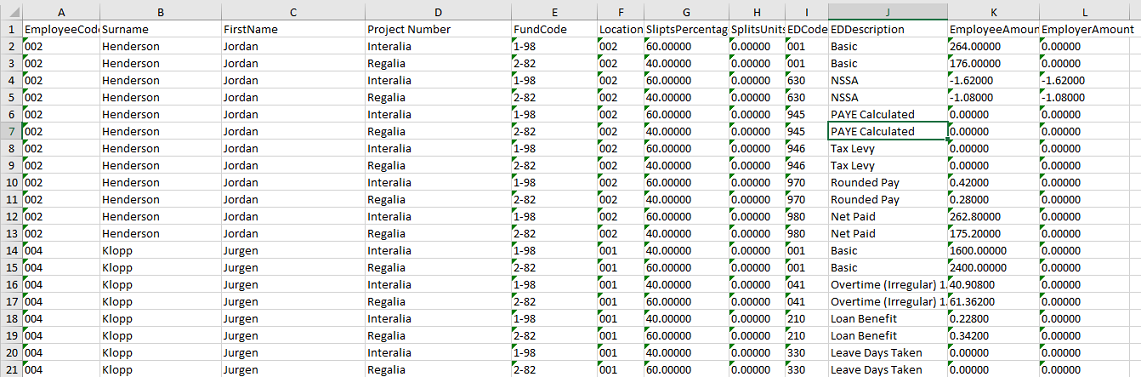Select FundCode 1-98 in row 4
This screenshot has height=377, width=1141.
(554, 80)
